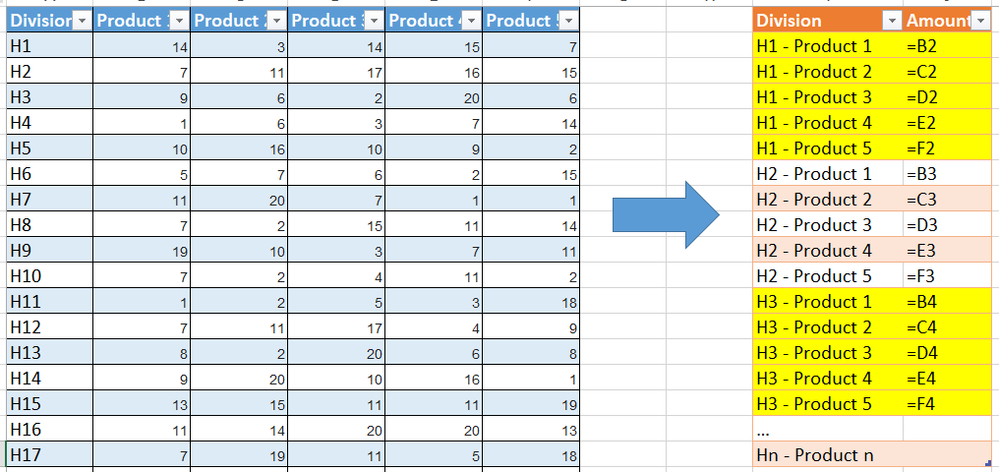Screen dimensions: 999x472
Task: Open the Product 3 column filter dropdown
Action: [374, 22]
